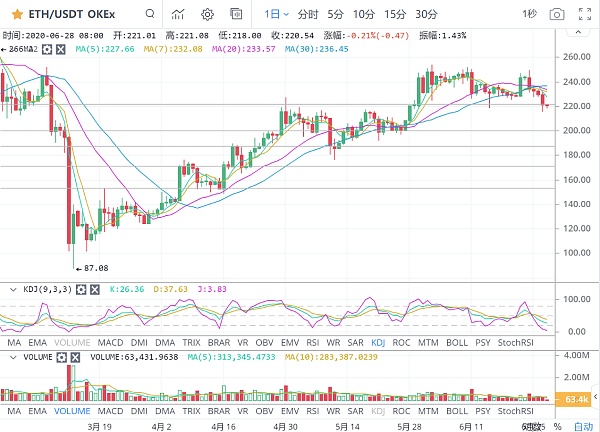Open the indicators chart icon in top toolbar
The width and height of the screenshot is (600, 432).
(x=178, y=15)
